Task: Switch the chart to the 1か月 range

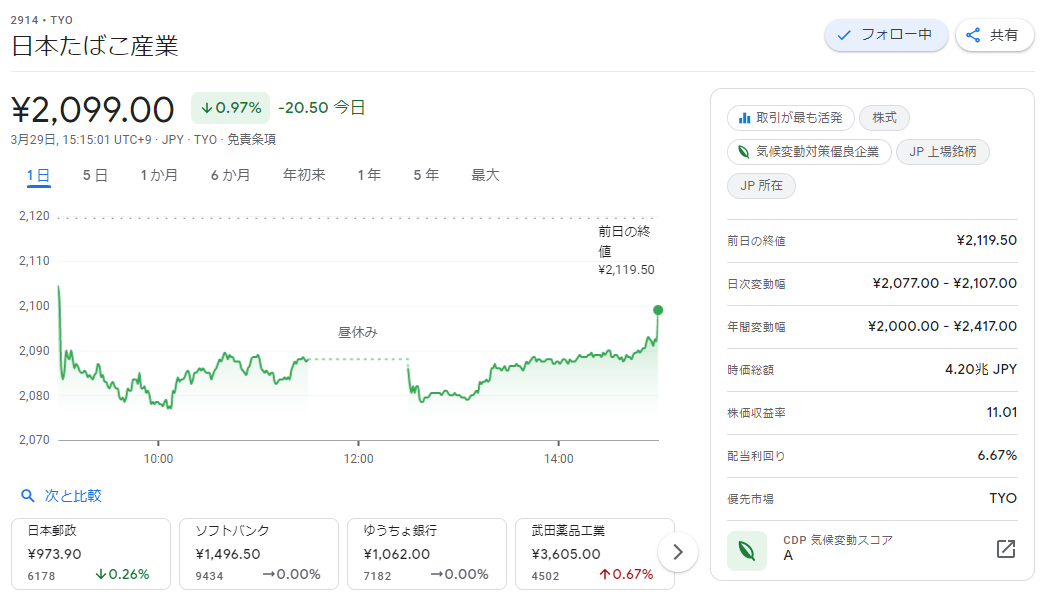Action: coord(159,175)
